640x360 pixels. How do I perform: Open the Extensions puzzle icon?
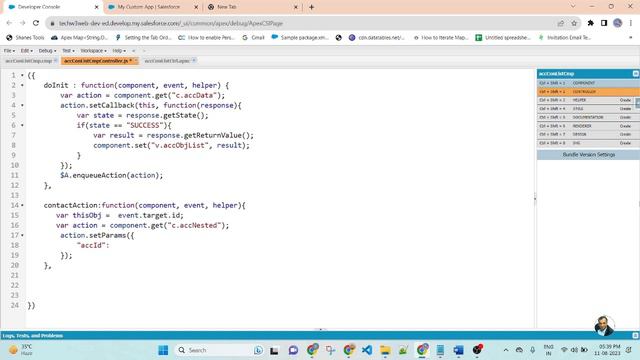(x=590, y=23)
